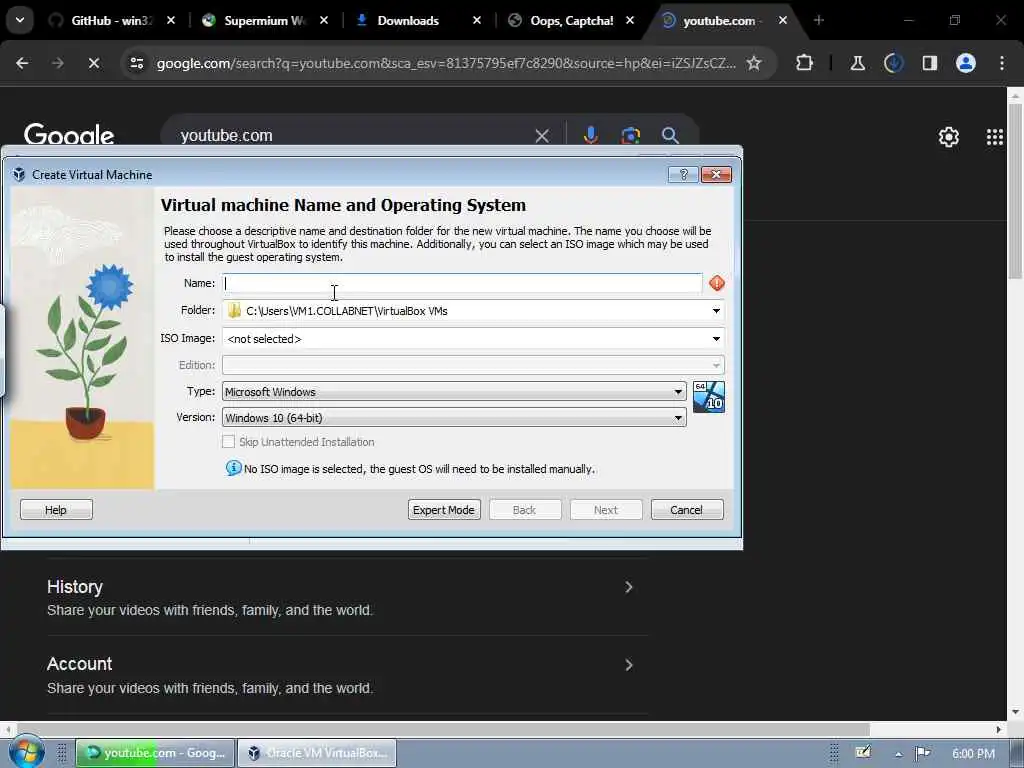Expand the History row chevron
Image resolution: width=1024 pixels, height=768 pixels.
pos(628,587)
